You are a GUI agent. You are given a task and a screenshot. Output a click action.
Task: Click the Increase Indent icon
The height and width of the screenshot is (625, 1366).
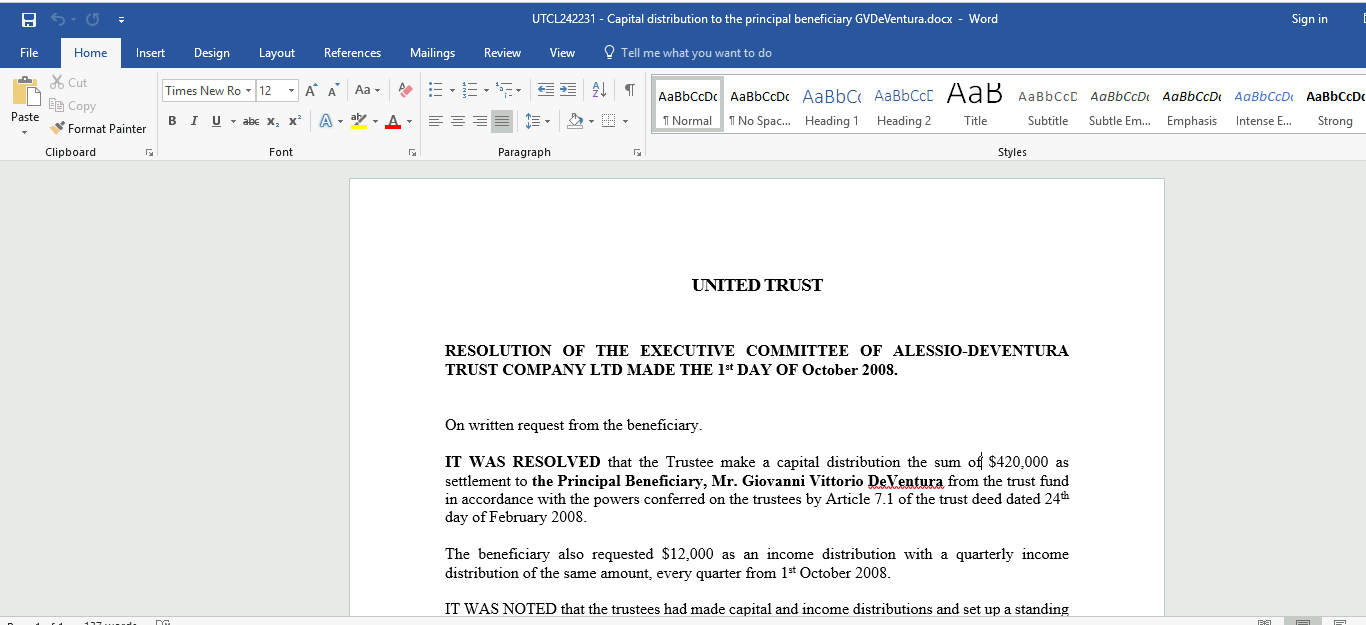pyautogui.click(x=568, y=90)
